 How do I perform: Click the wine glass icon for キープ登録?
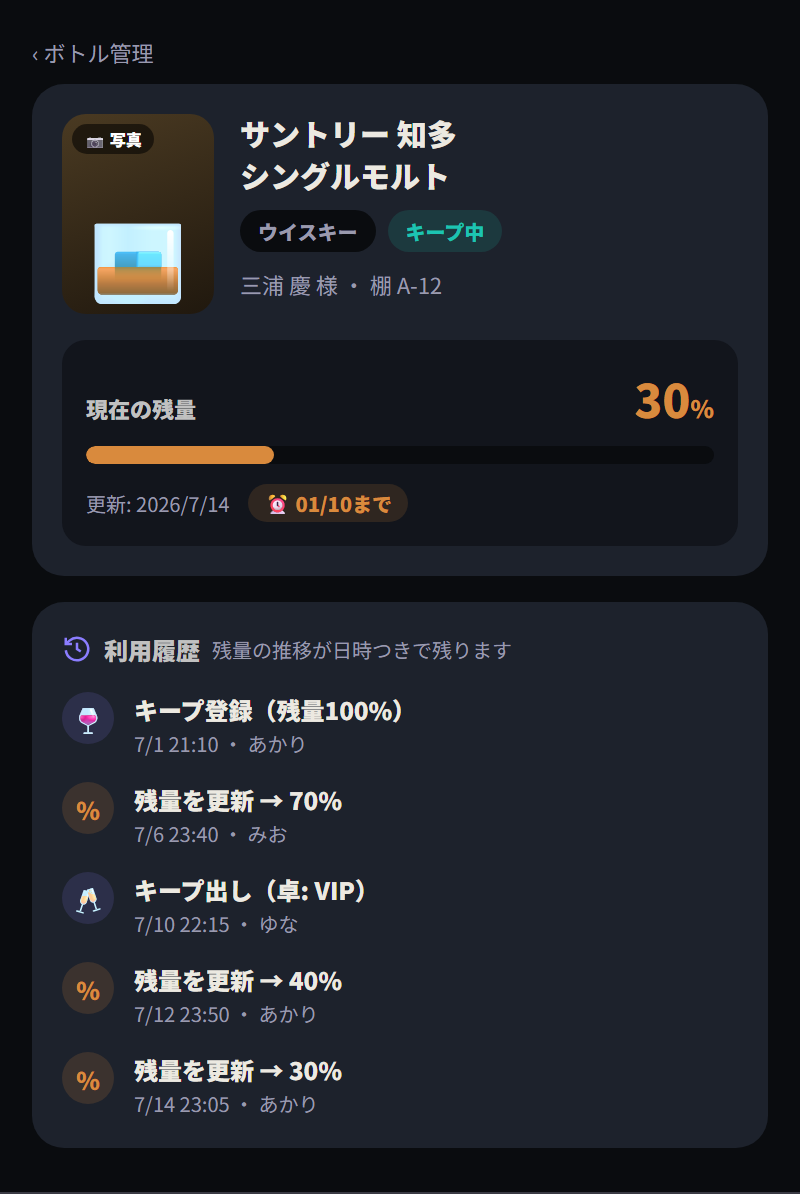point(88,718)
